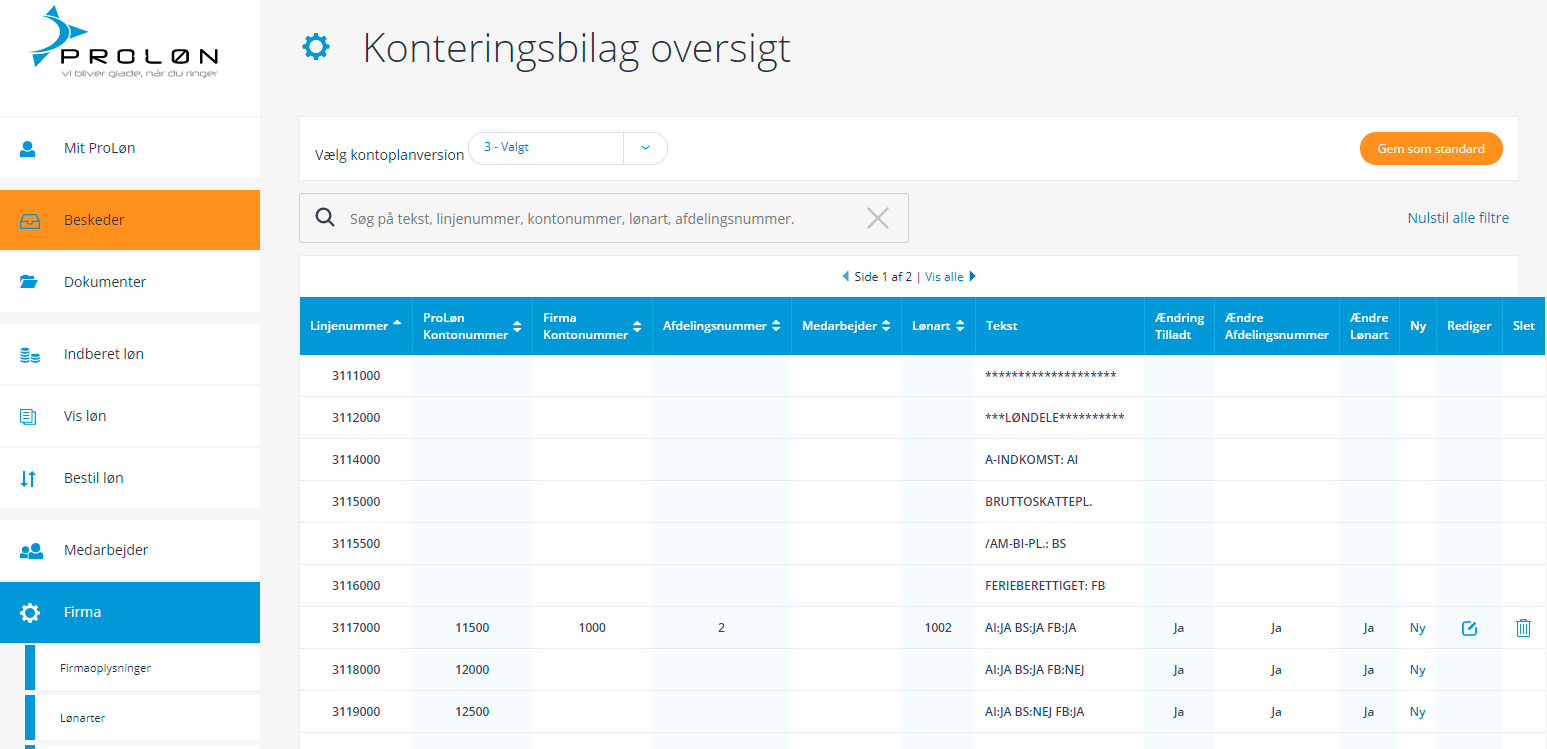Click the ProLøn logo

click(x=124, y=45)
